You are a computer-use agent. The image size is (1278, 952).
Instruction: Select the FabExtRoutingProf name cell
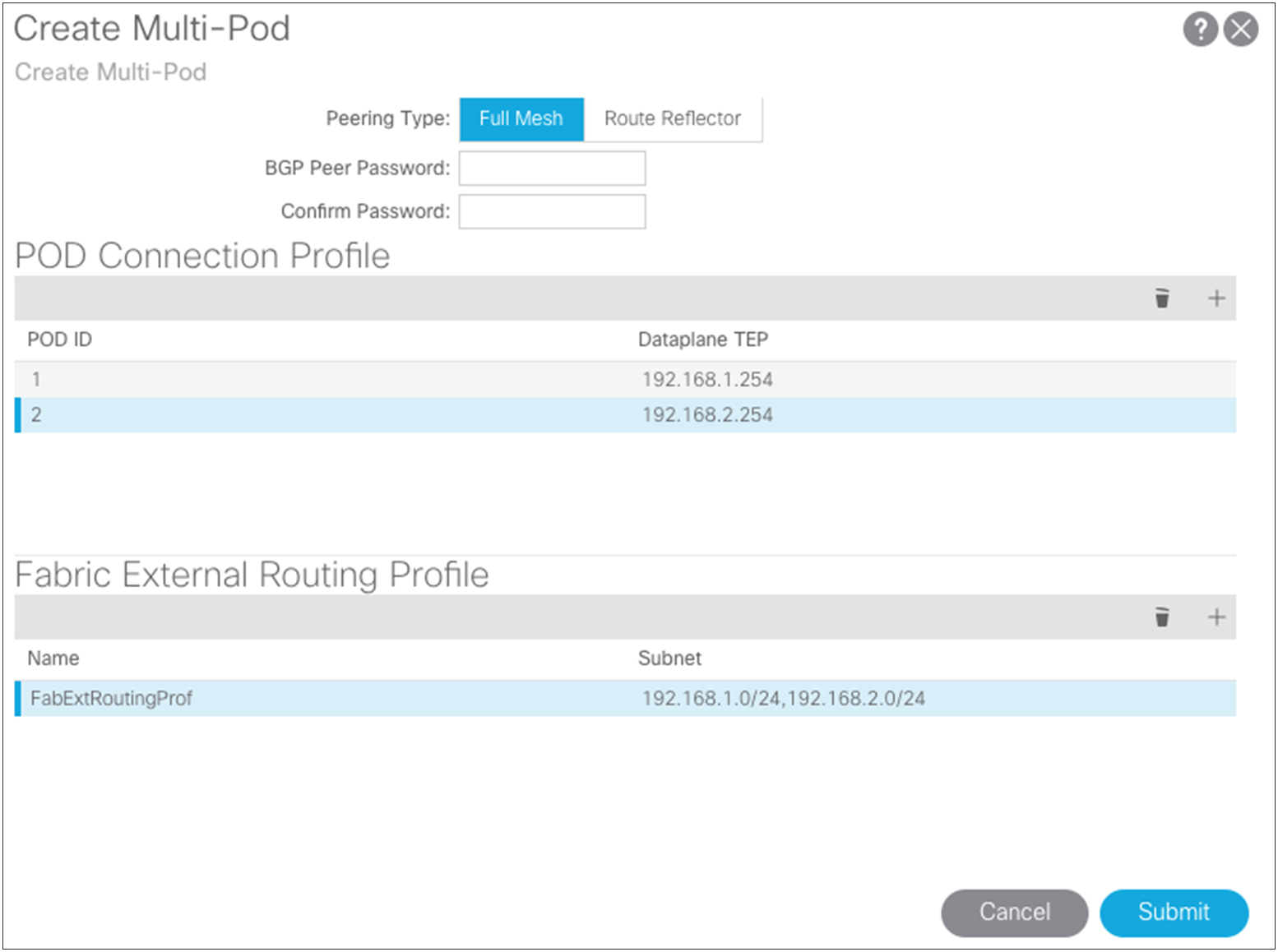pos(111,698)
